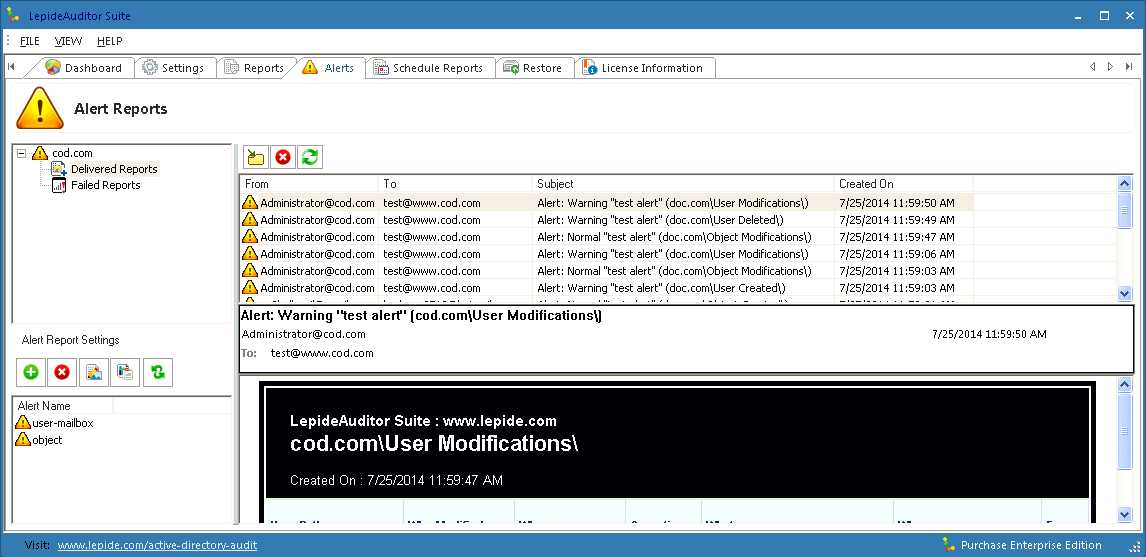Switch to the Settings tab
The width and height of the screenshot is (1146, 557).
point(173,68)
